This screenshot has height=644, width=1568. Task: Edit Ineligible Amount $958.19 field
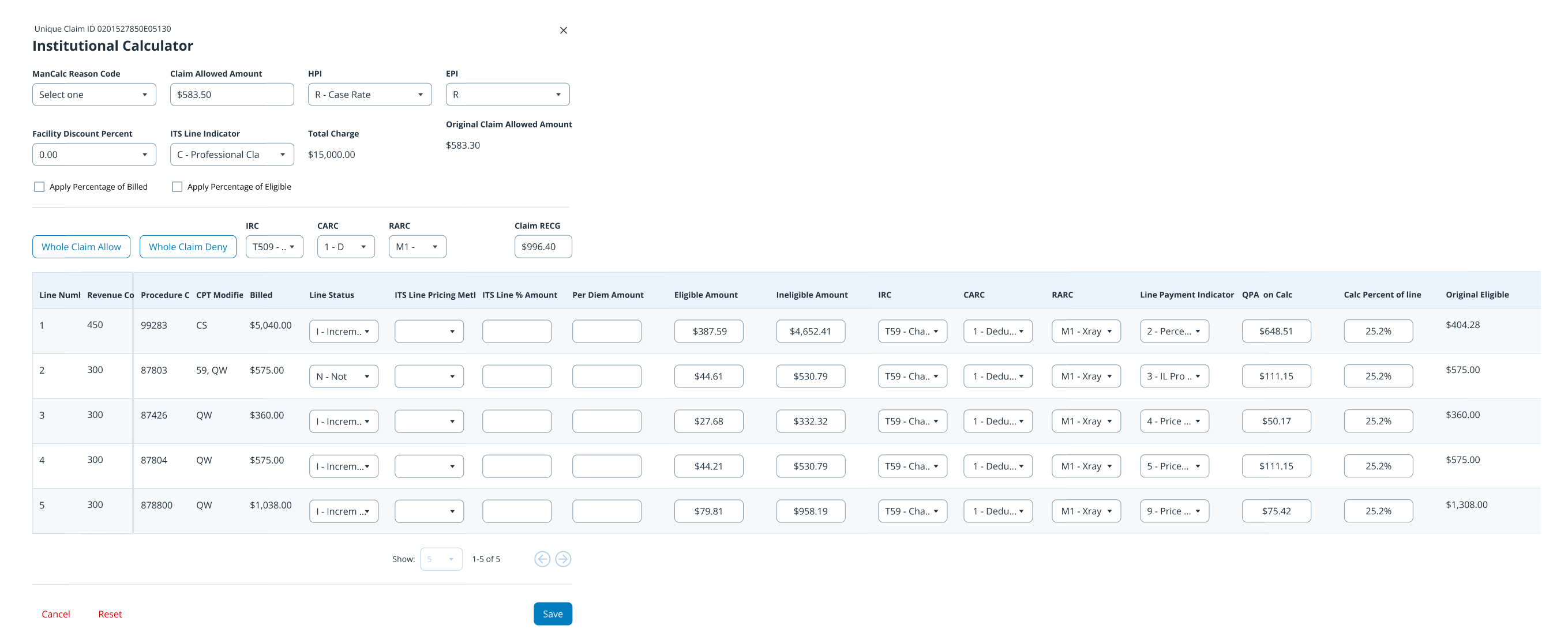pos(811,511)
